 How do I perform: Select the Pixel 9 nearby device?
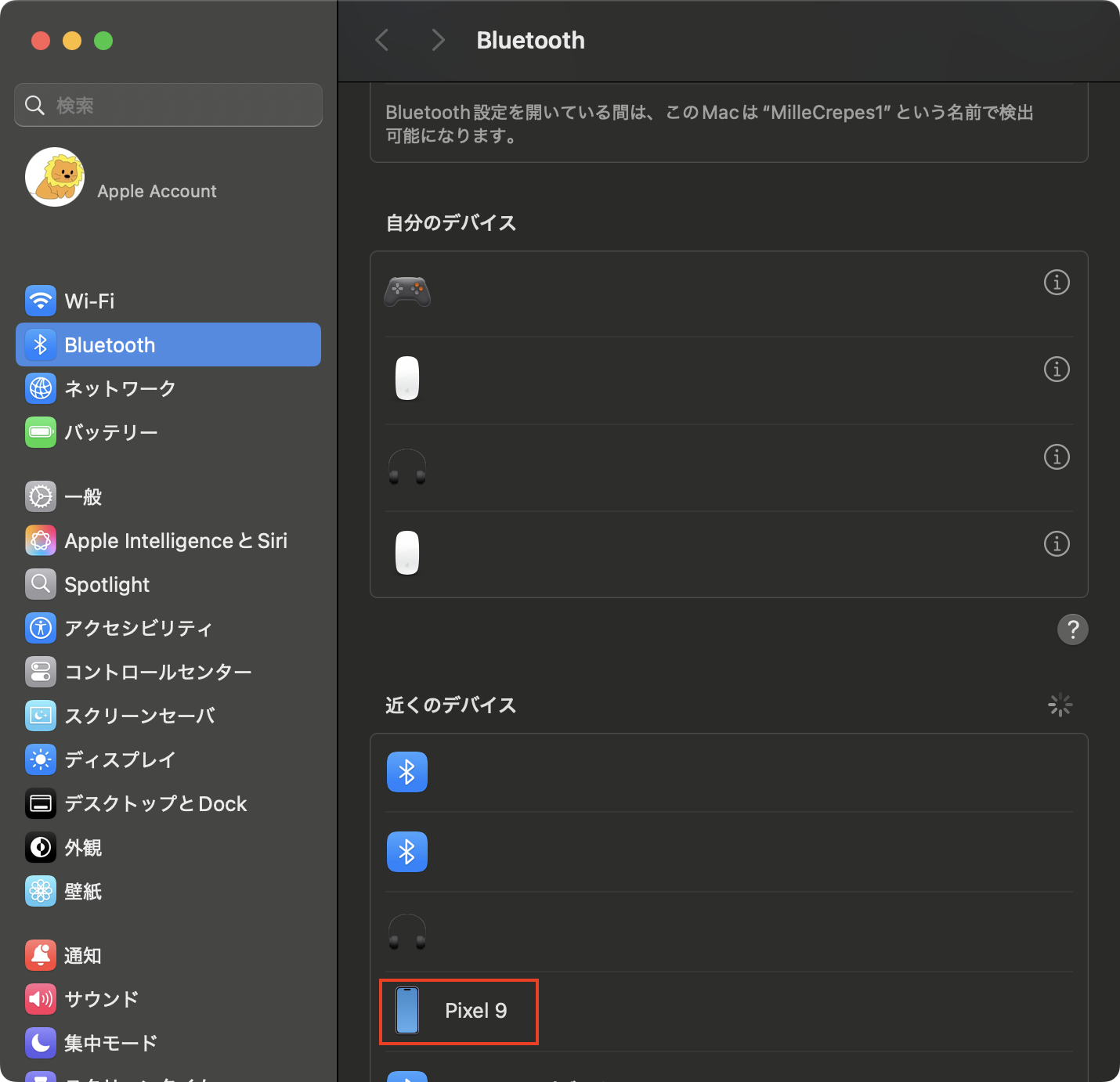459,1011
